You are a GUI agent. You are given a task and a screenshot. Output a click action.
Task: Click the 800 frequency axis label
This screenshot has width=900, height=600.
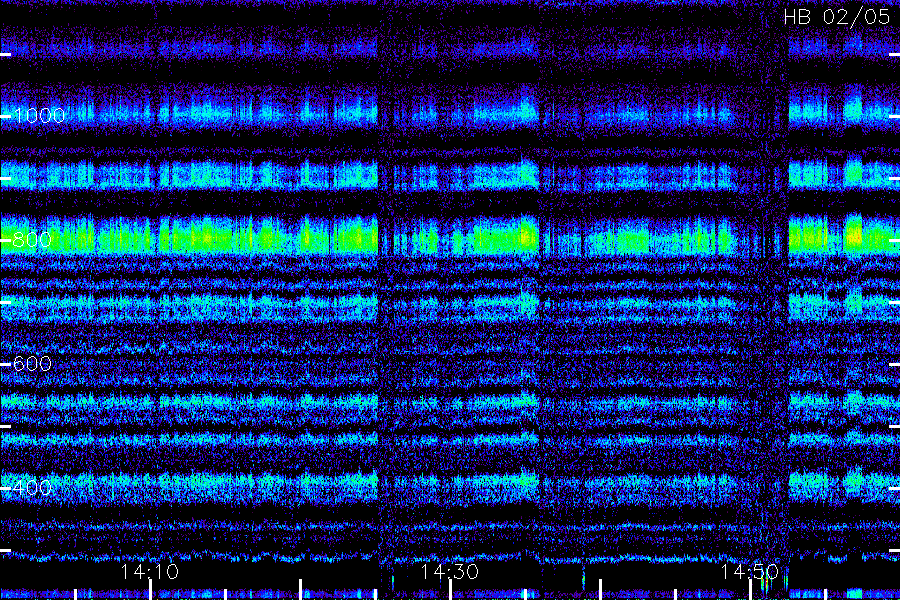point(32,240)
